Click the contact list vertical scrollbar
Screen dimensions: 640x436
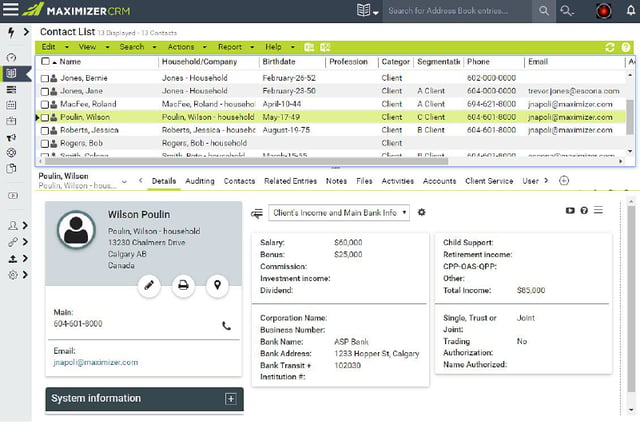pyautogui.click(x=630, y=117)
